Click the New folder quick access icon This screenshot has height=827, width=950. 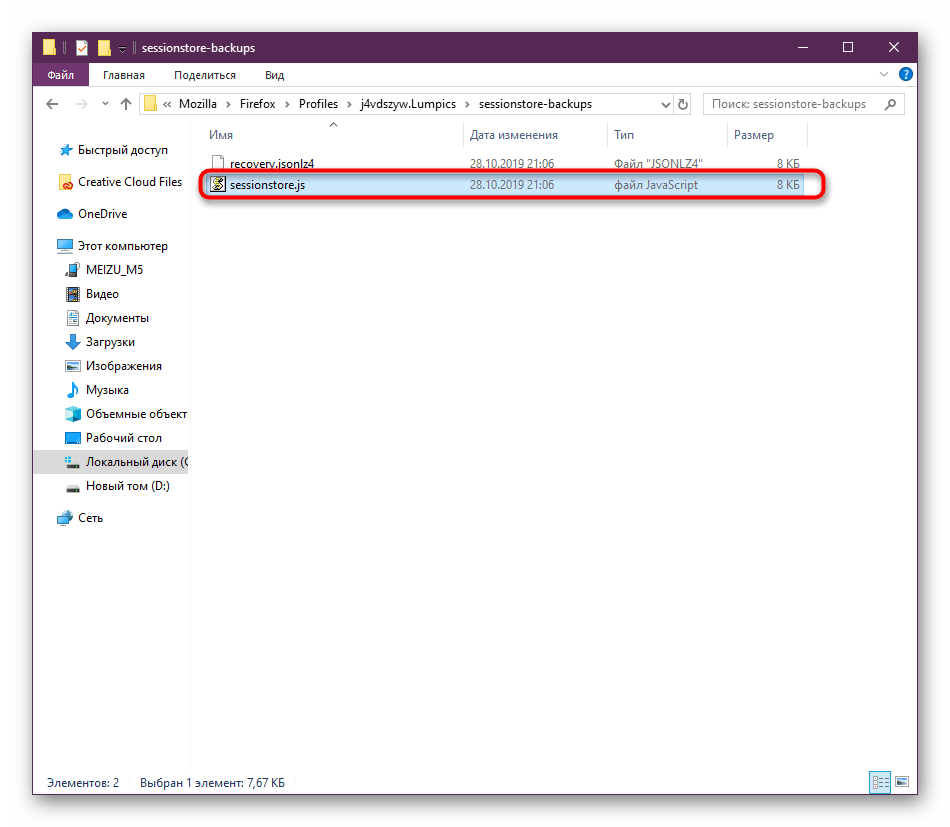104,47
